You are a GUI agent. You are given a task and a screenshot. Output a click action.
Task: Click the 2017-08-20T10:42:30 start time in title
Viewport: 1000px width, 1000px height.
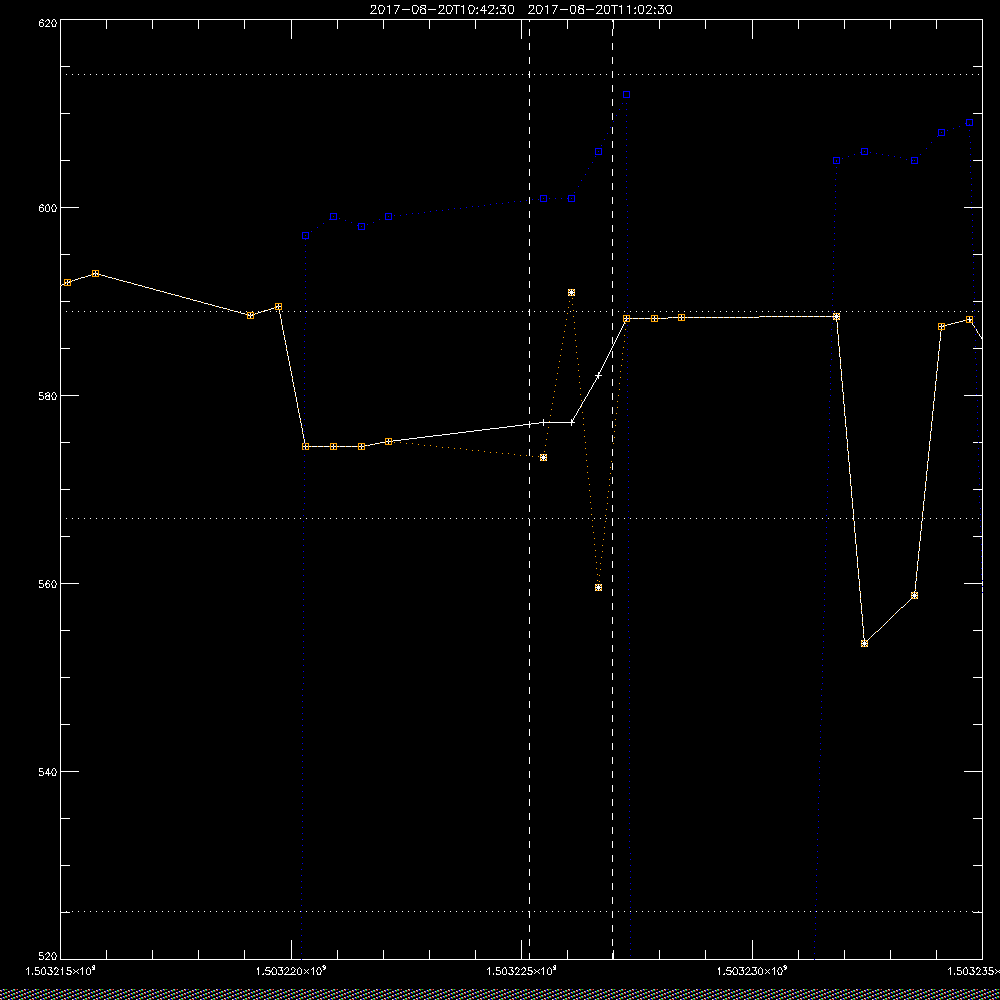click(442, 10)
